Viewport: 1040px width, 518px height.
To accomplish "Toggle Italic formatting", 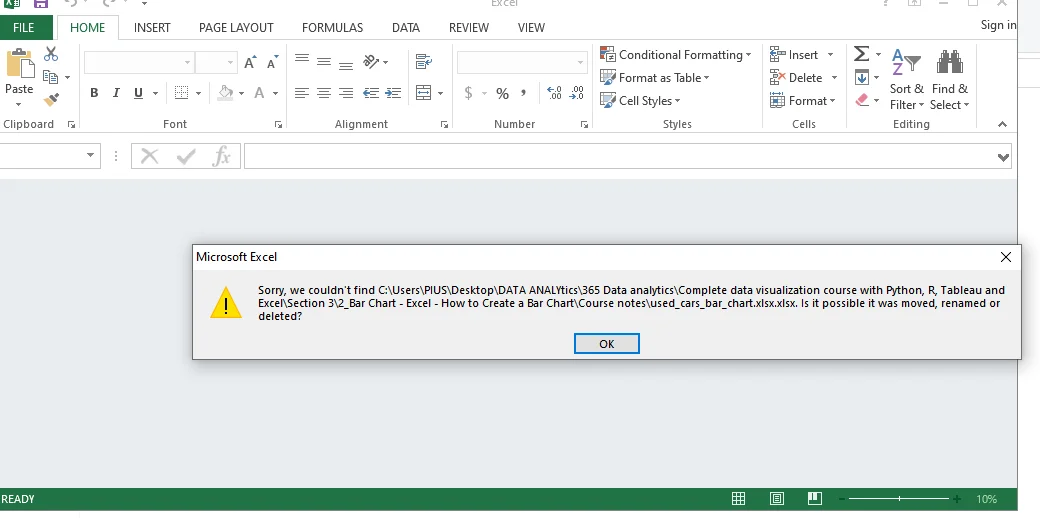I will pyautogui.click(x=116, y=93).
